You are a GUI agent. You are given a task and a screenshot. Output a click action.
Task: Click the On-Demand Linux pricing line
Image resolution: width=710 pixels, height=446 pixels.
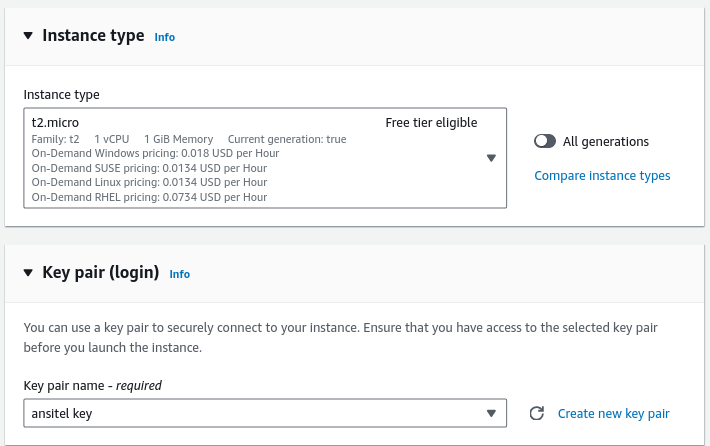[149, 182]
